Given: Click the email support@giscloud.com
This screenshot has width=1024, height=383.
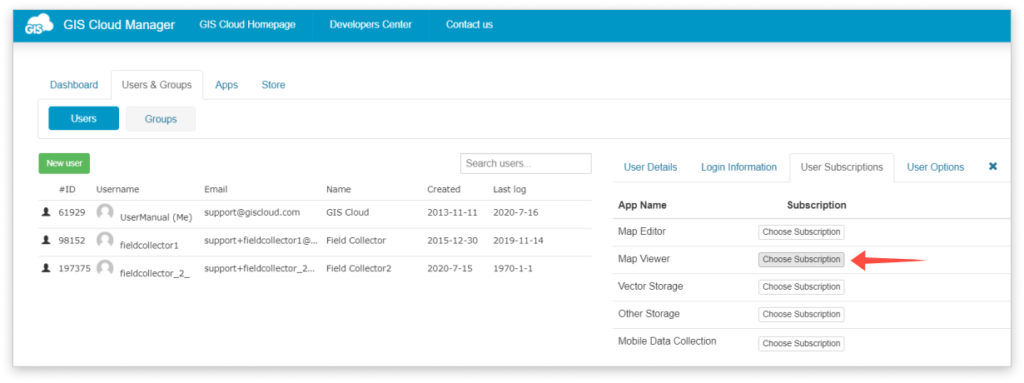Looking at the screenshot, I should coord(251,212).
